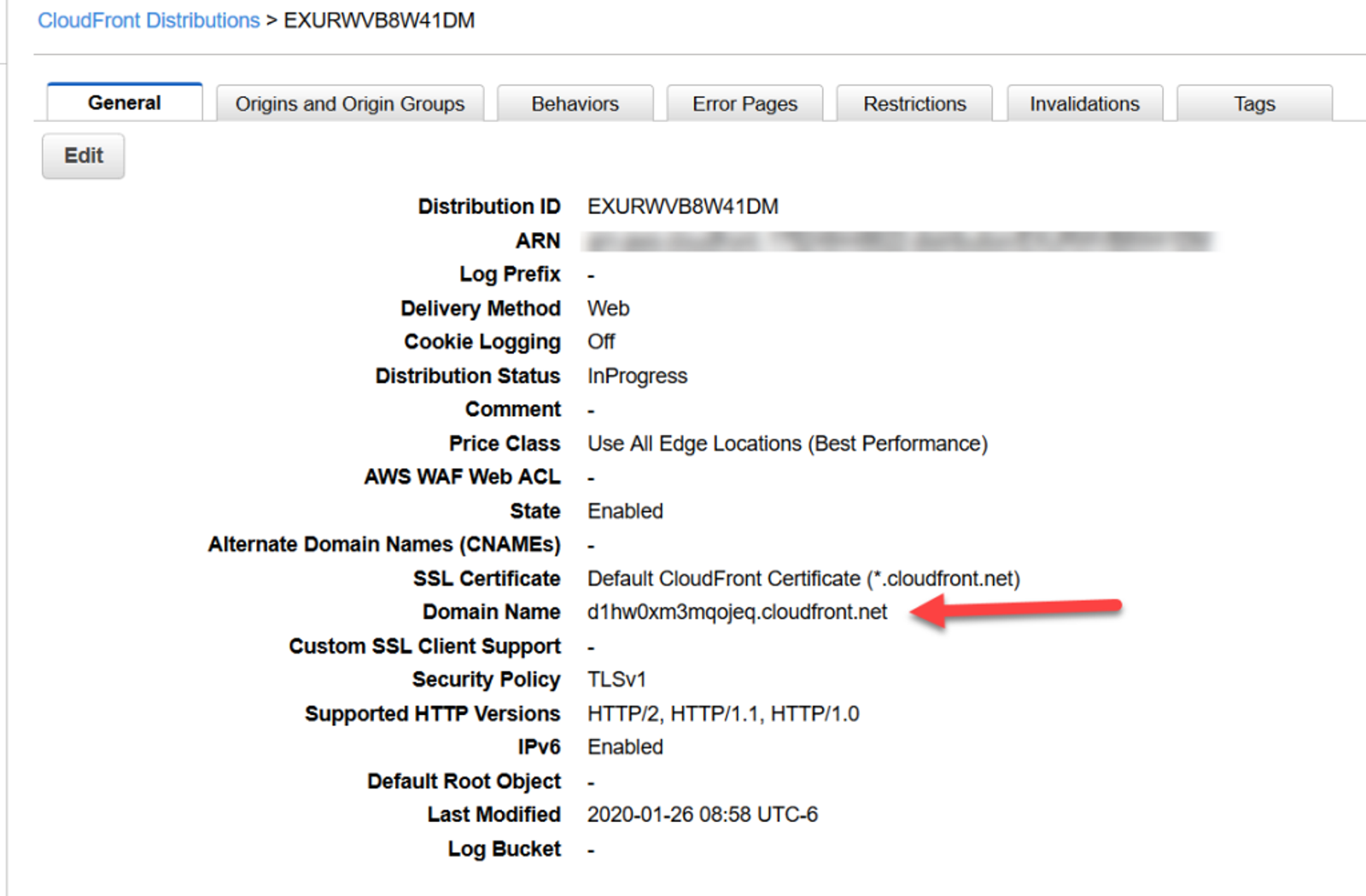Image resolution: width=1366 pixels, height=896 pixels.
Task: Select the General tab
Action: click(125, 102)
